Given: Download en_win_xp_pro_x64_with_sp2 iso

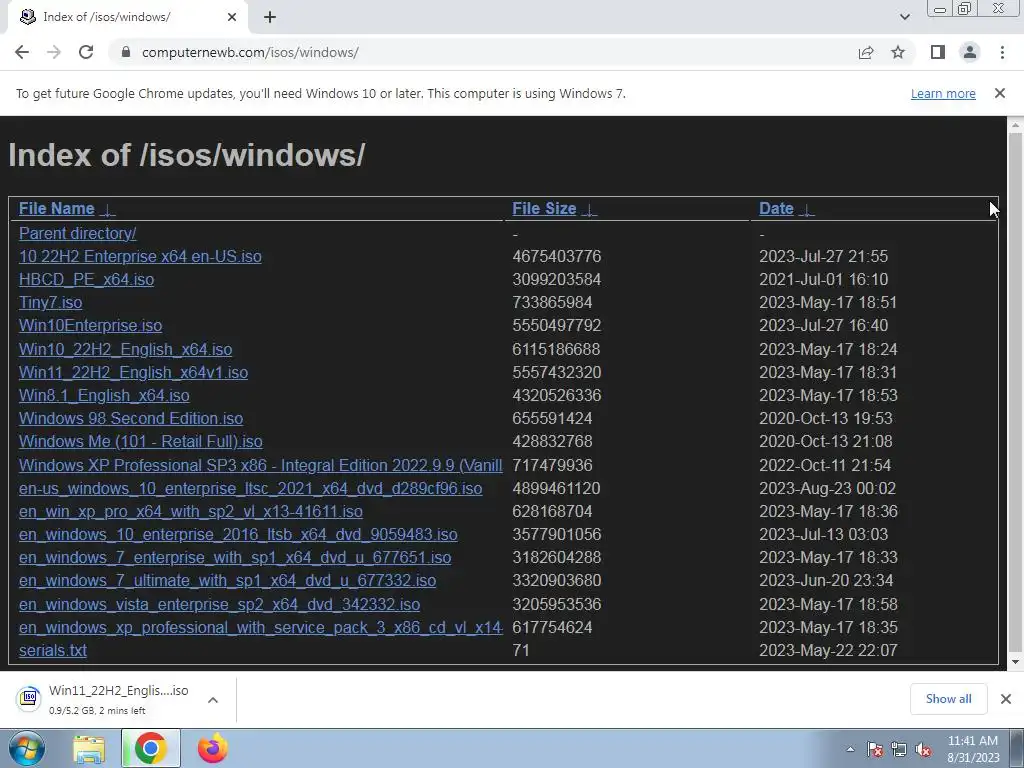Looking at the screenshot, I should point(191,511).
